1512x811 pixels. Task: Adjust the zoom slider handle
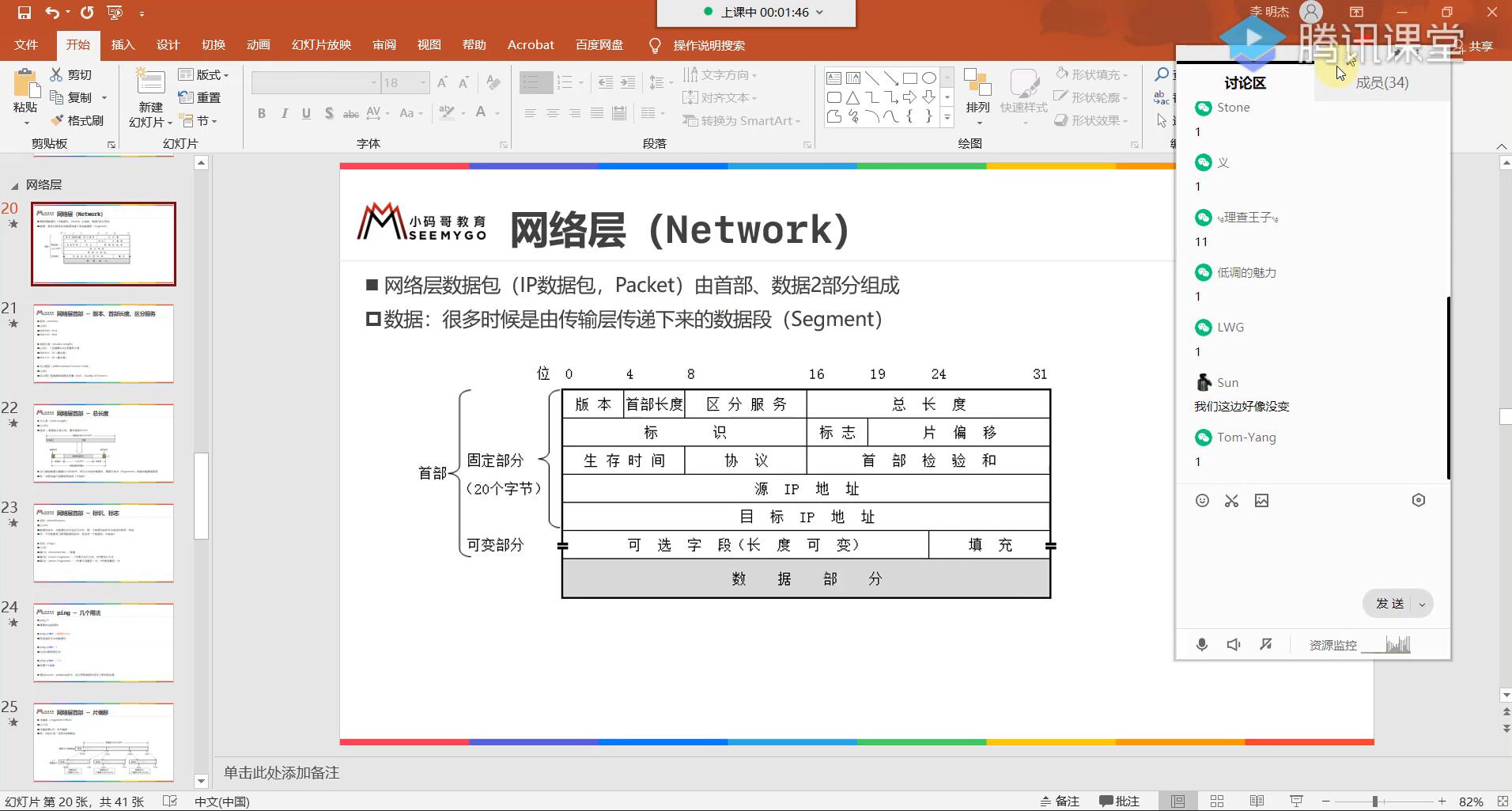(1375, 801)
